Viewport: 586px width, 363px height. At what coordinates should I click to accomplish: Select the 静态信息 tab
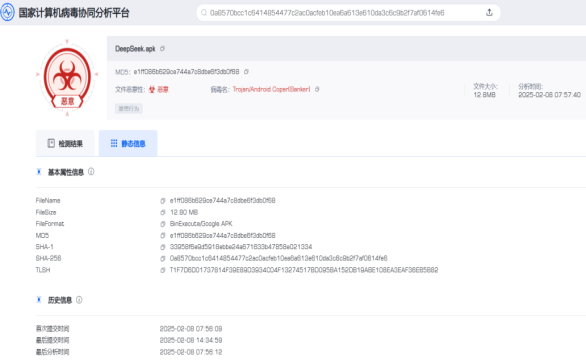[128, 143]
